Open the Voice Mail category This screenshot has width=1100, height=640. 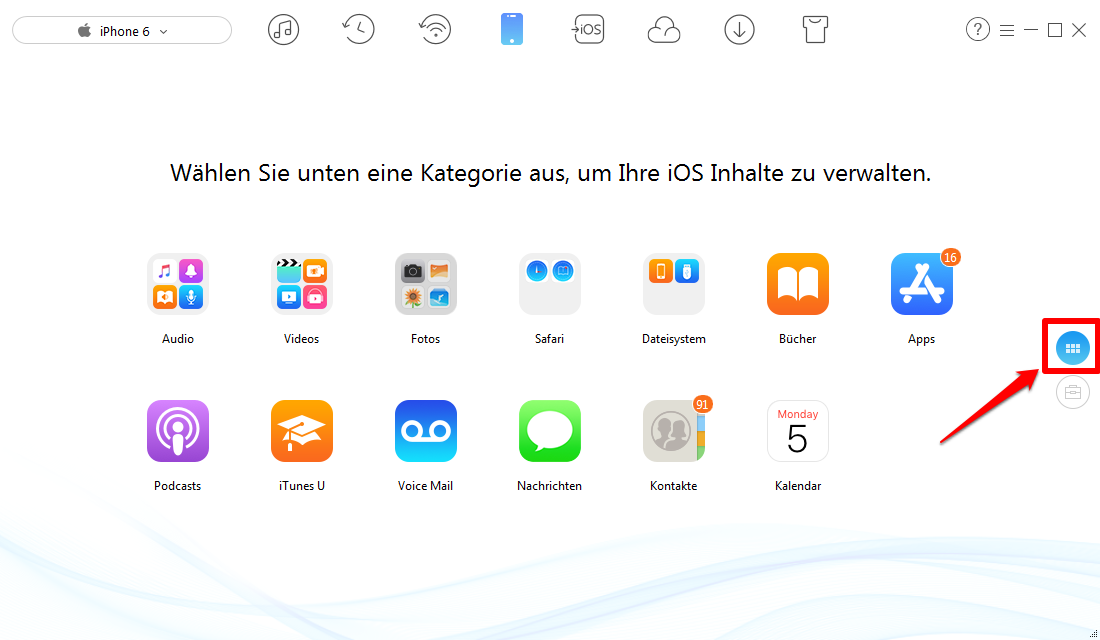[426, 431]
